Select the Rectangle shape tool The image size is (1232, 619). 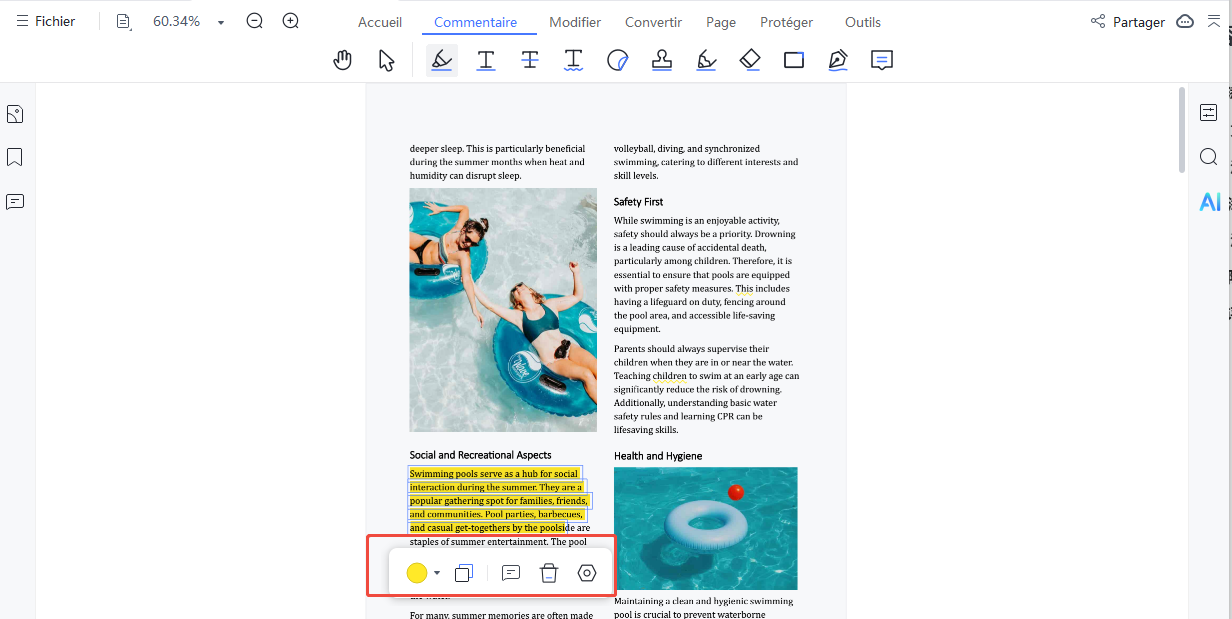793,60
